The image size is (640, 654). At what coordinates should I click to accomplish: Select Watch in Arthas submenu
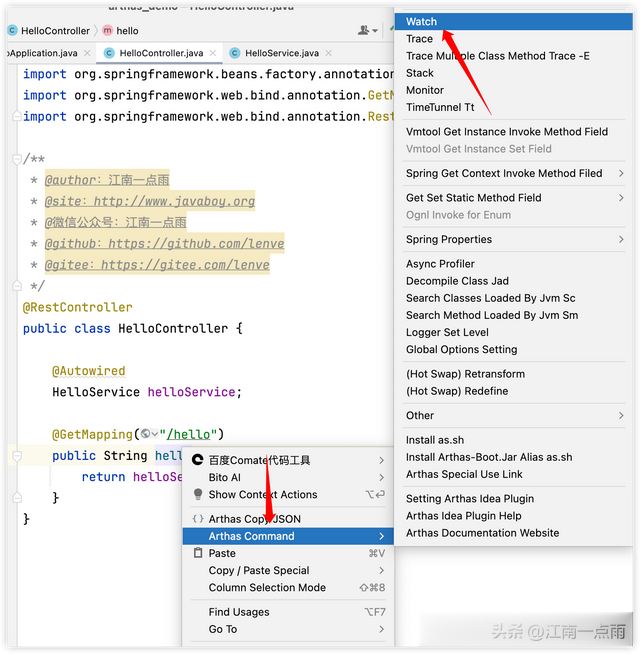tap(513, 22)
